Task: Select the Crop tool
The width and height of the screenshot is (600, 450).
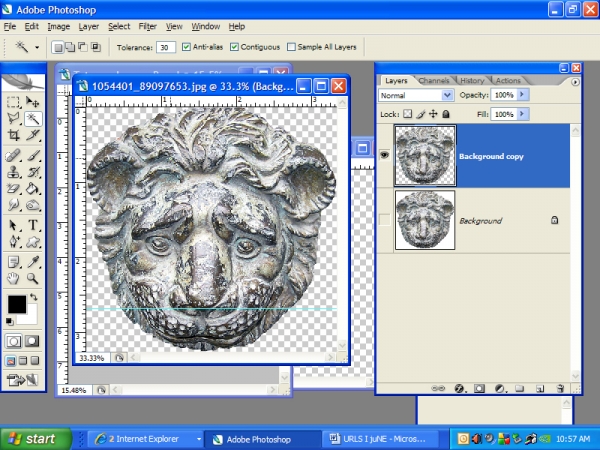Action: pos(13,135)
